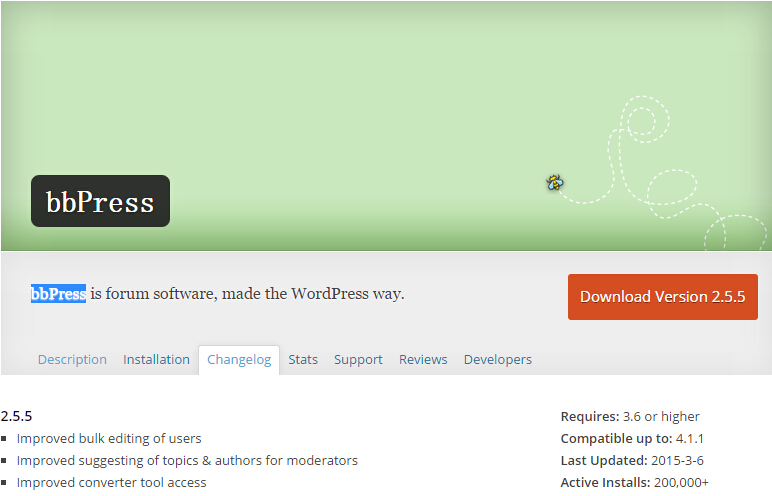The image size is (772, 496).
Task: View the Stats tab
Action: [303, 359]
